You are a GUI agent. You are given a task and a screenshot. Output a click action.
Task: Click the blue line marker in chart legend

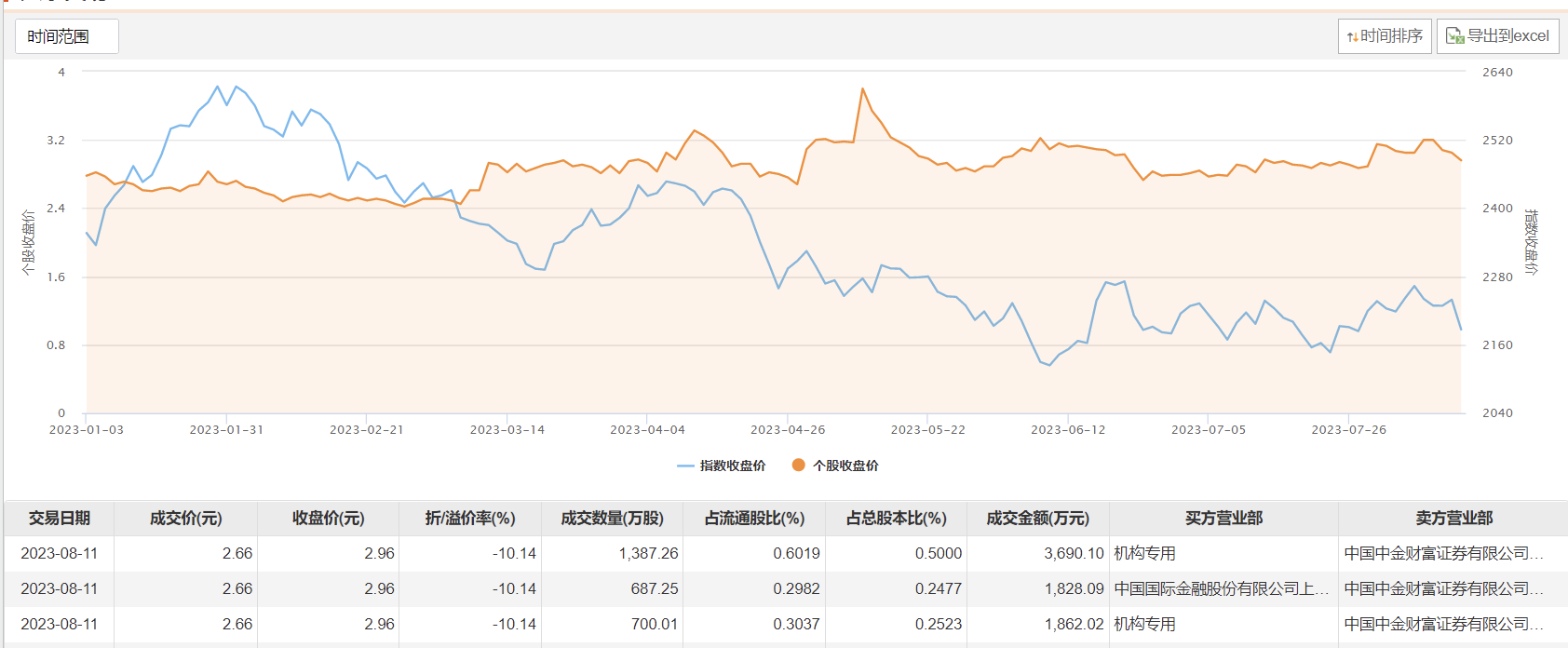[x=685, y=466]
